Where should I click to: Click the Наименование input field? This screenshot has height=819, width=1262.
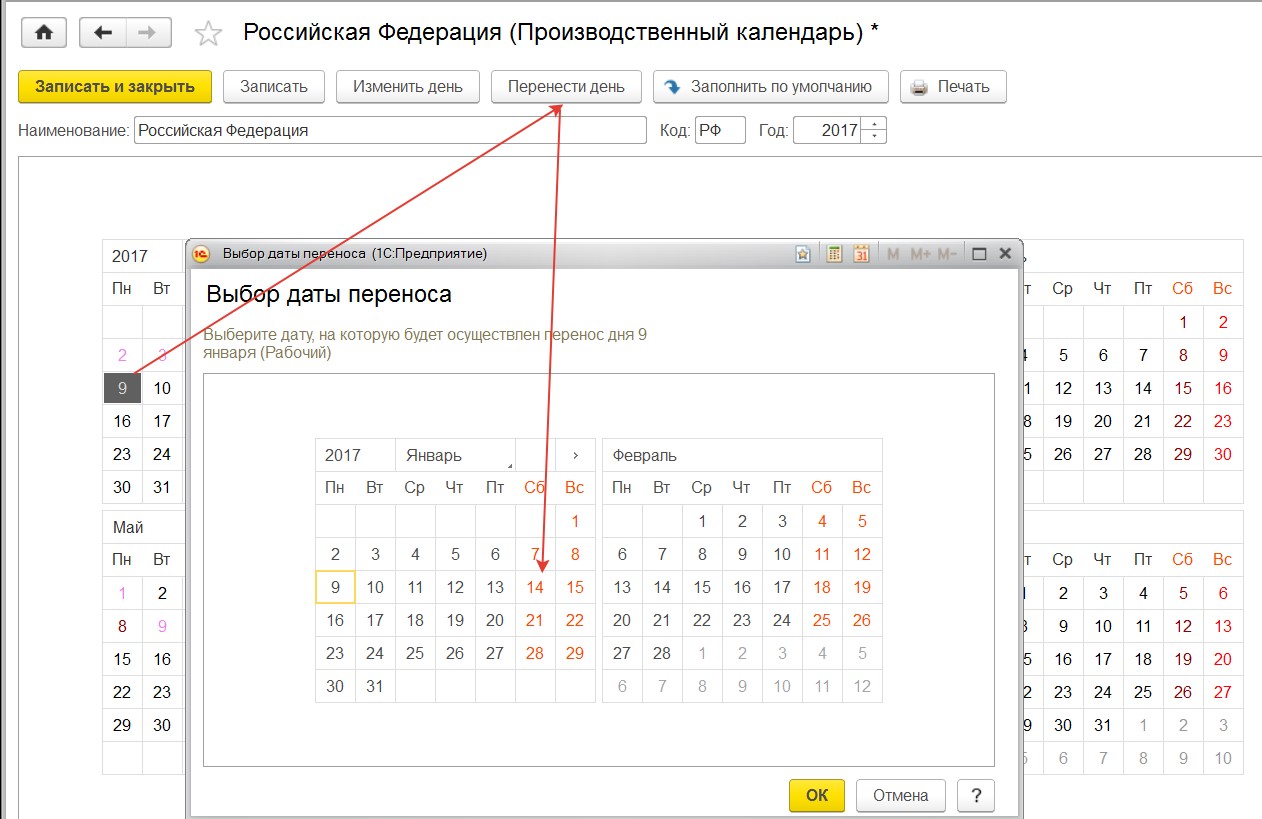(391, 130)
